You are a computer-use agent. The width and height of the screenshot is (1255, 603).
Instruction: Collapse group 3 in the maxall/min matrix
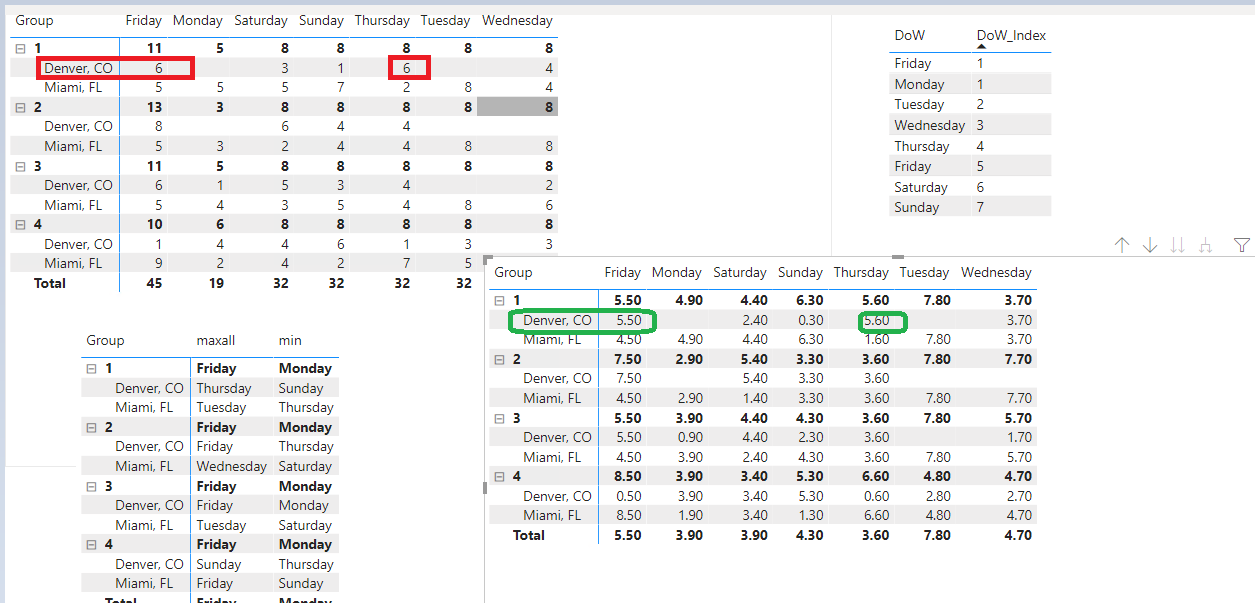point(91,486)
